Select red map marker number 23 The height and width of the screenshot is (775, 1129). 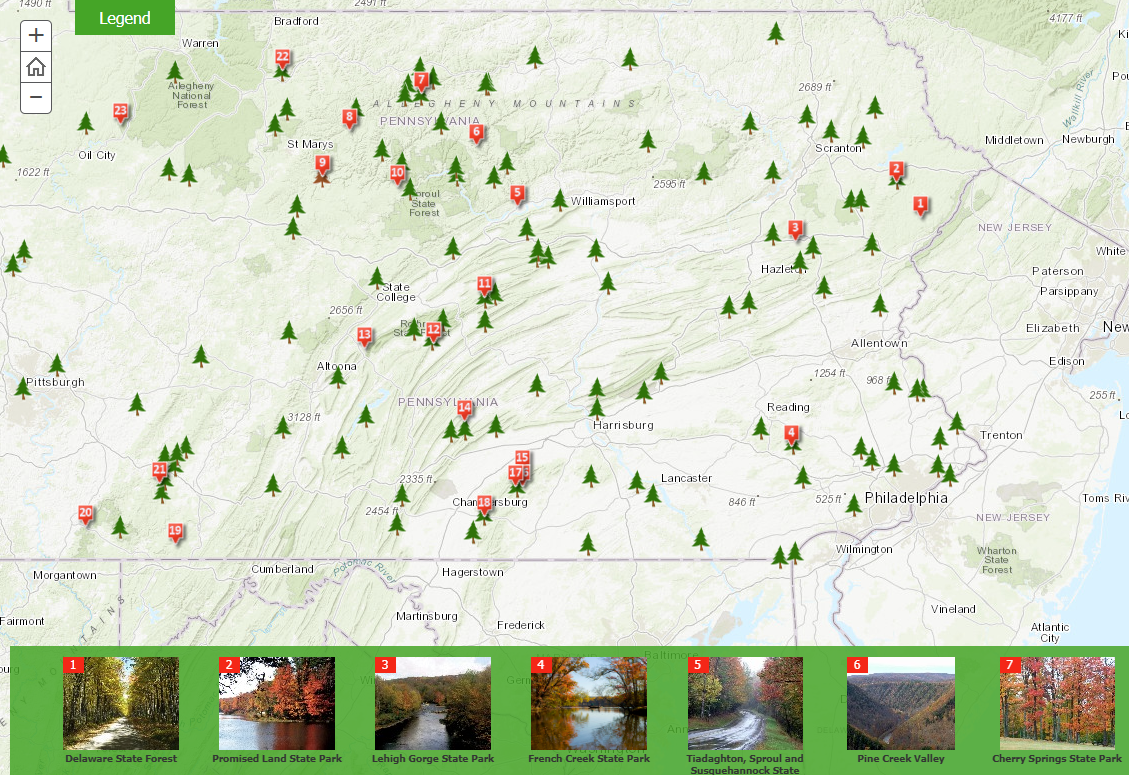coord(120,112)
